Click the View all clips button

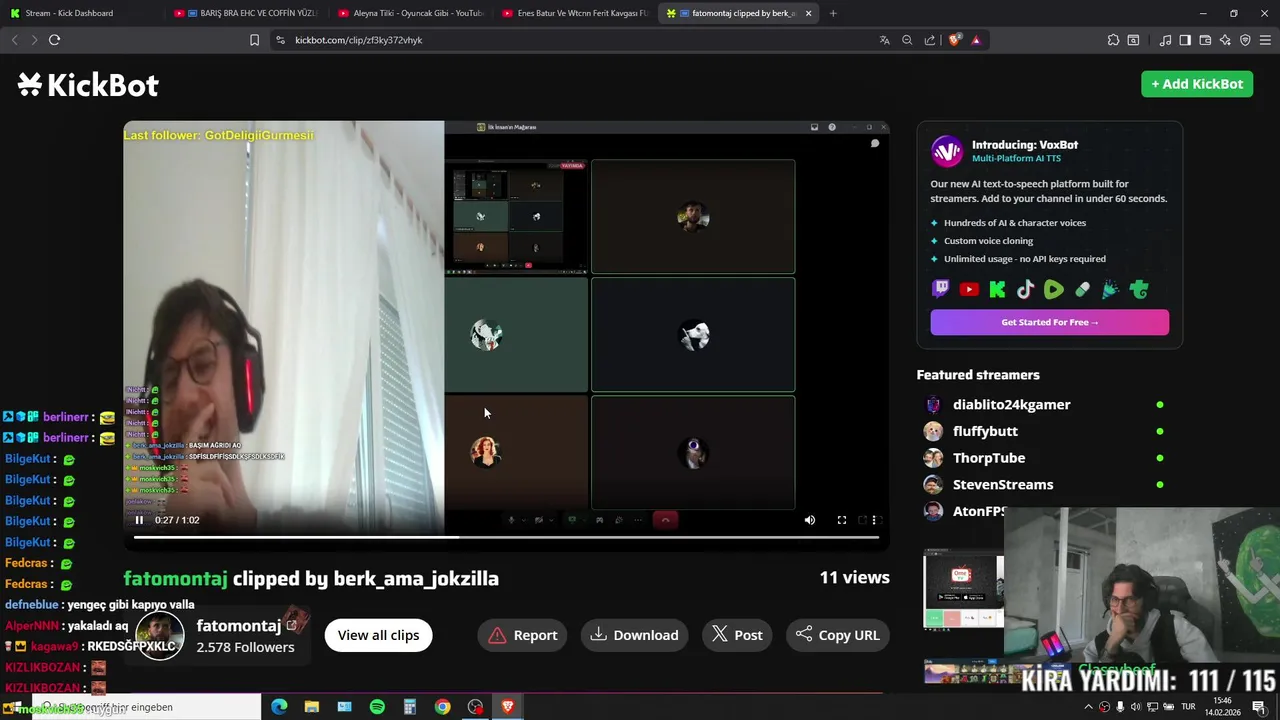click(378, 635)
